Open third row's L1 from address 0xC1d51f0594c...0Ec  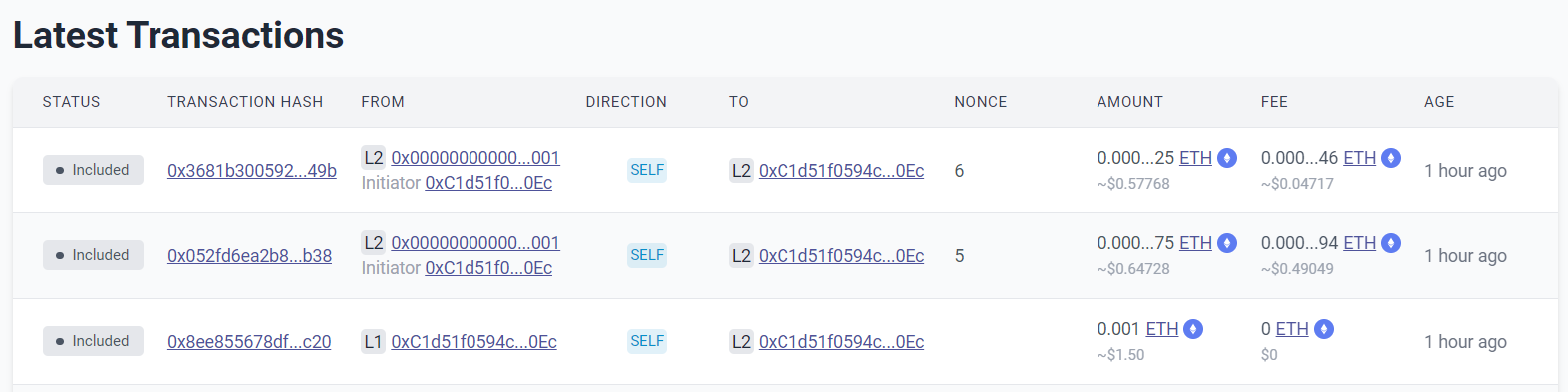tap(473, 342)
